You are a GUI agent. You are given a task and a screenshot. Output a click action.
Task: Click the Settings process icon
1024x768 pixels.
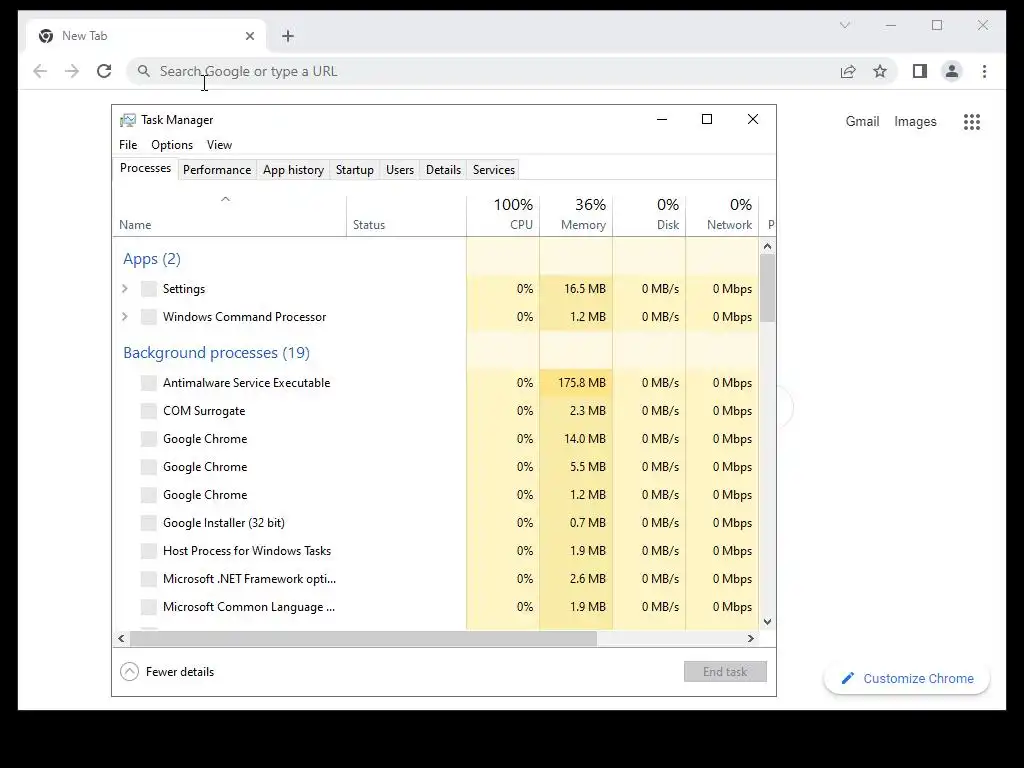click(x=149, y=289)
